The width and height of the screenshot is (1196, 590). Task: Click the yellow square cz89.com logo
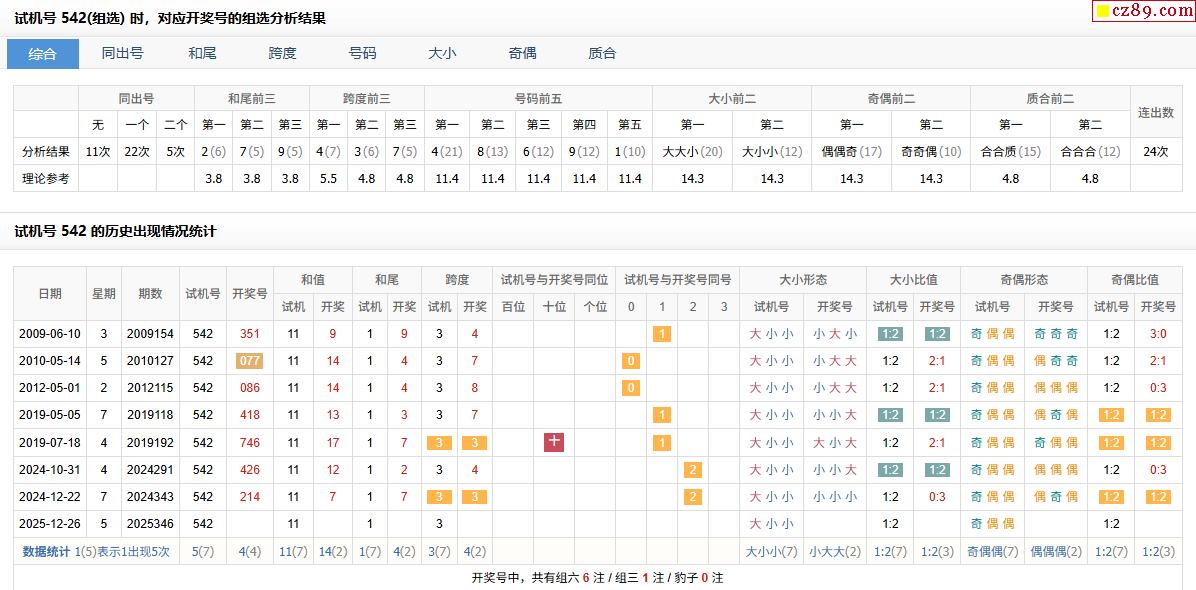pos(1102,11)
